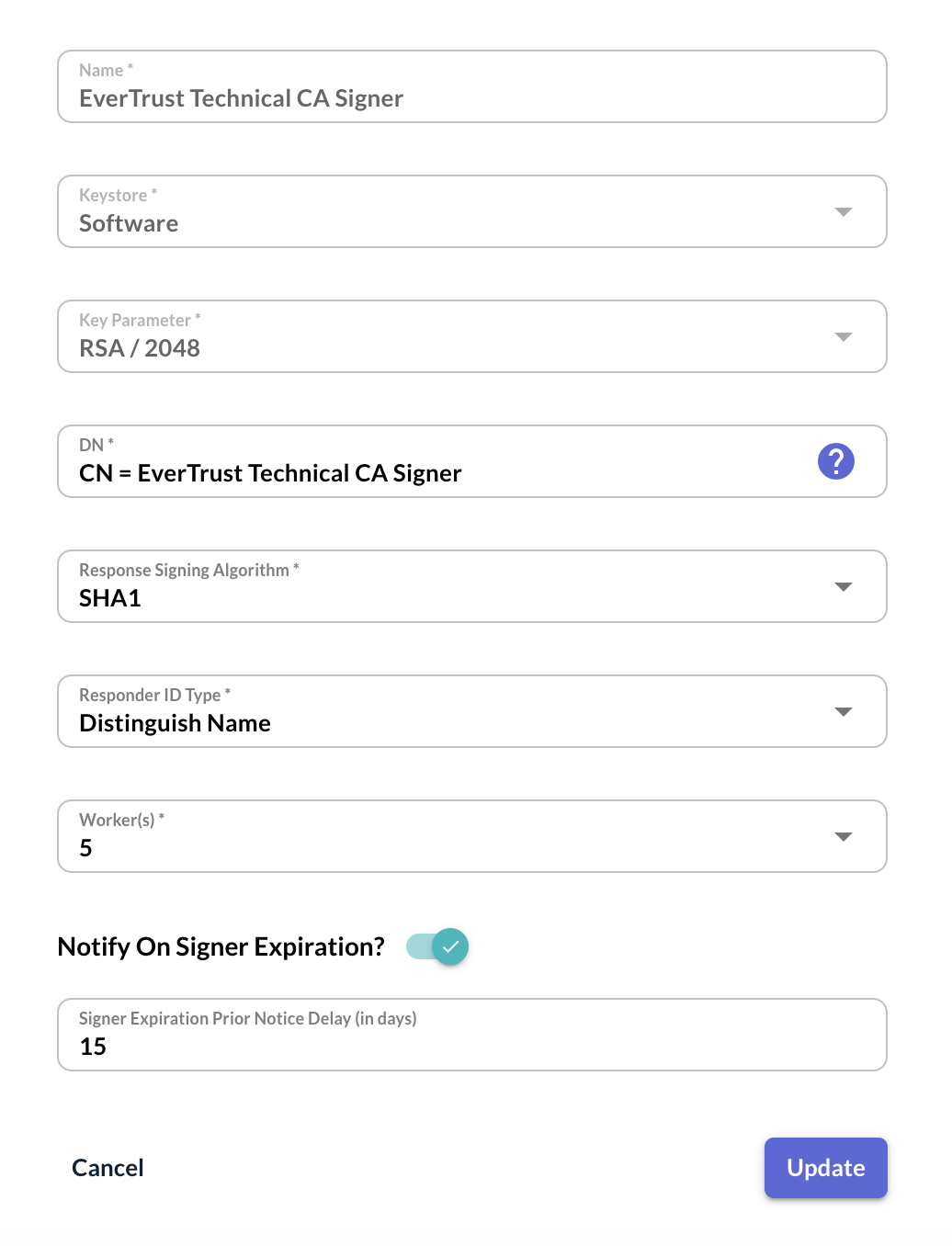
Task: Click the checkmark inside the notification toggle
Action: [x=449, y=946]
